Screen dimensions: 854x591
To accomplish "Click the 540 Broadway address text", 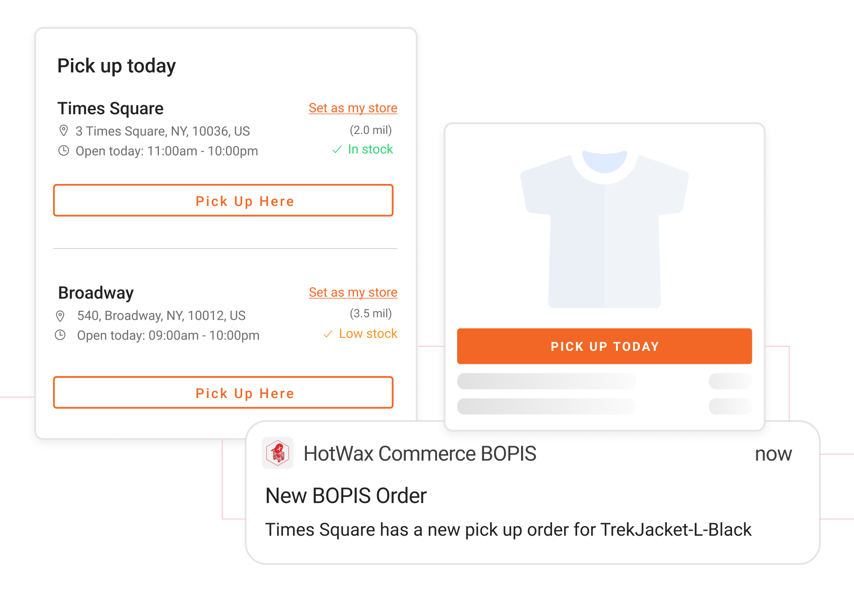I will 161,316.
